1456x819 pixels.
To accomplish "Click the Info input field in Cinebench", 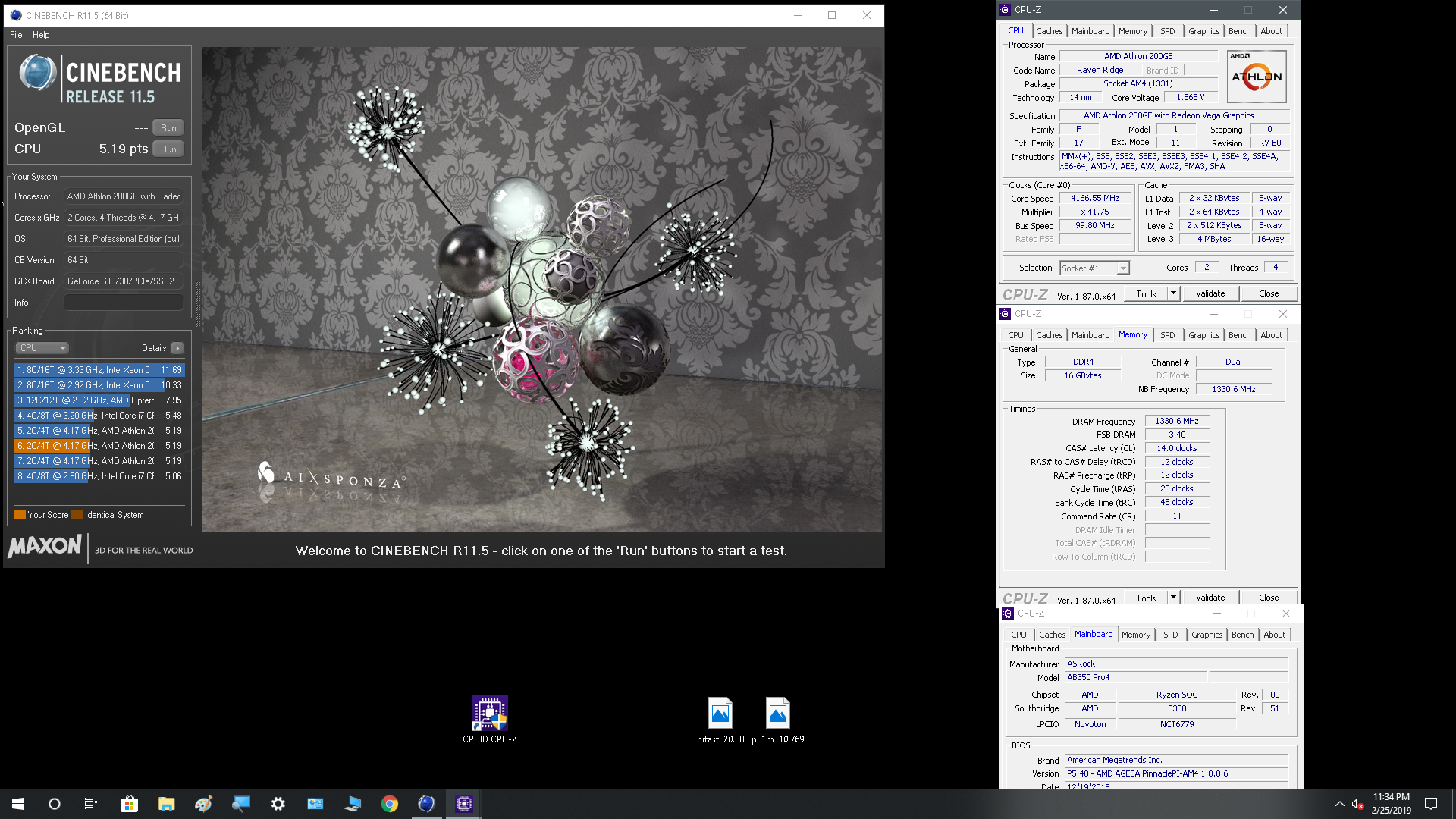I will 124,303.
